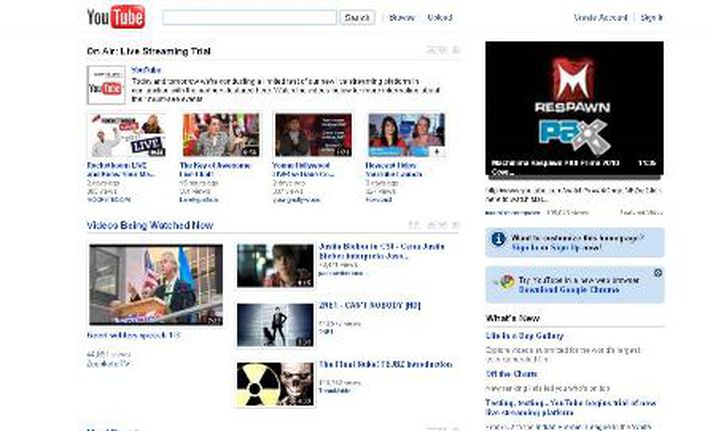Click the Rocketboom LIVE title link
Image resolution: width=713 pixels, height=431 pixels.
[121, 170]
